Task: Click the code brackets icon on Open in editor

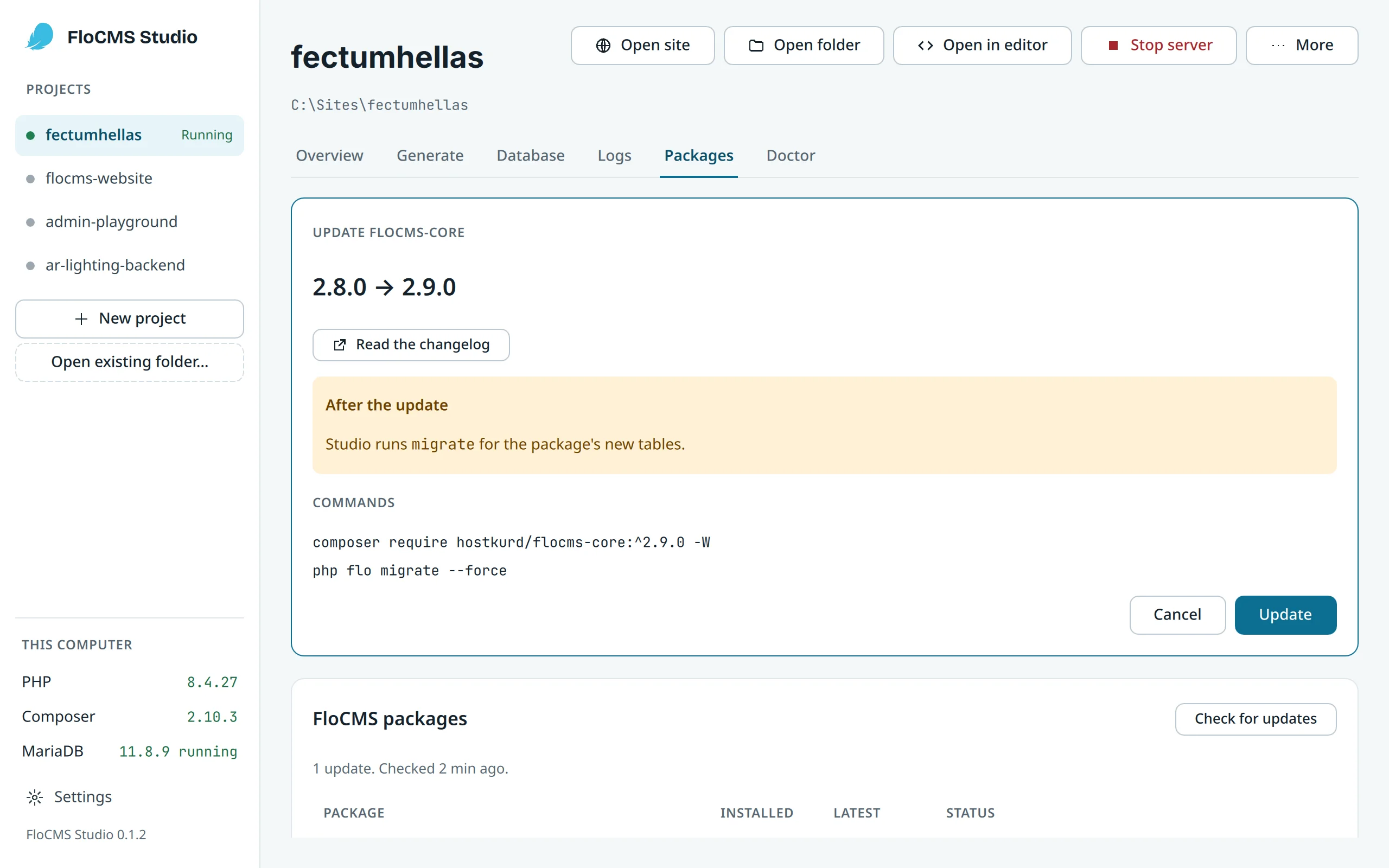Action: 925,46
